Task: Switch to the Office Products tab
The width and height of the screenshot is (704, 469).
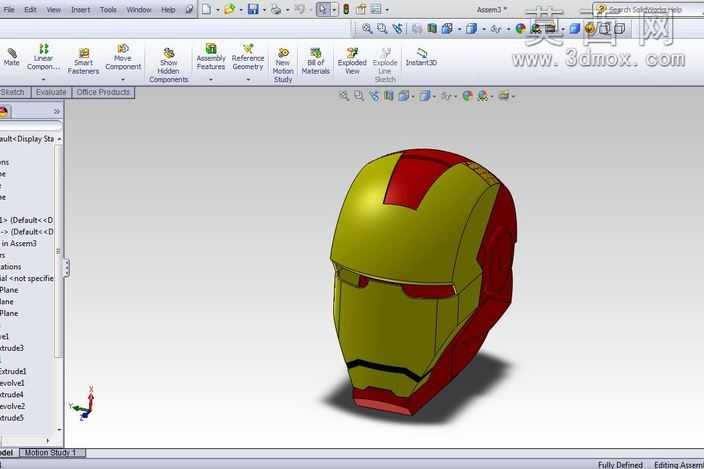Action: pos(103,92)
